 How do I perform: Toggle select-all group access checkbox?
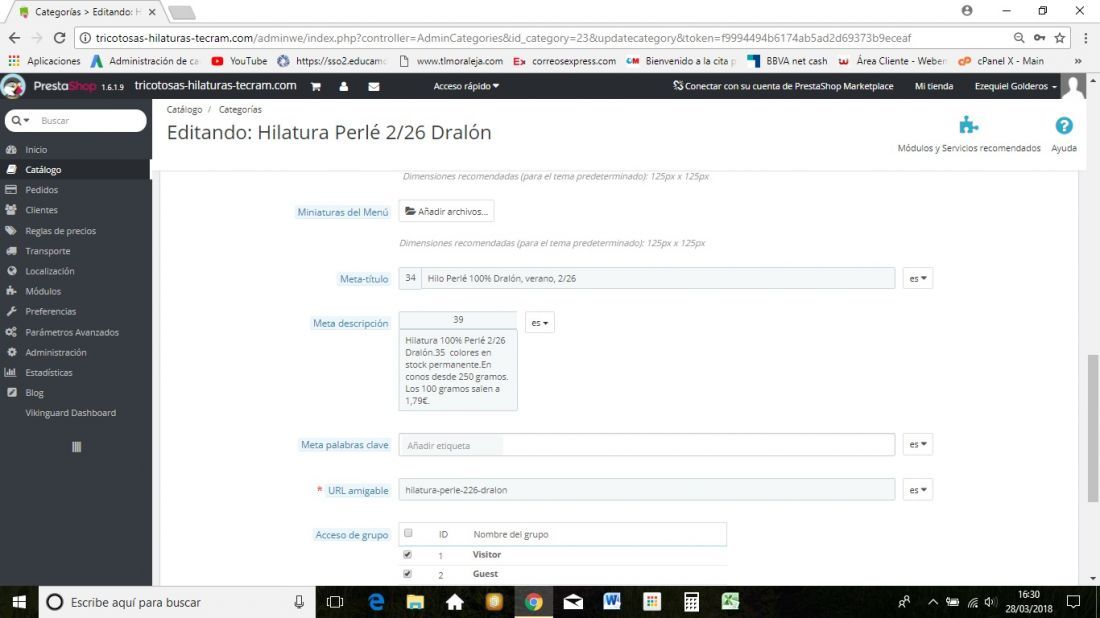(408, 534)
